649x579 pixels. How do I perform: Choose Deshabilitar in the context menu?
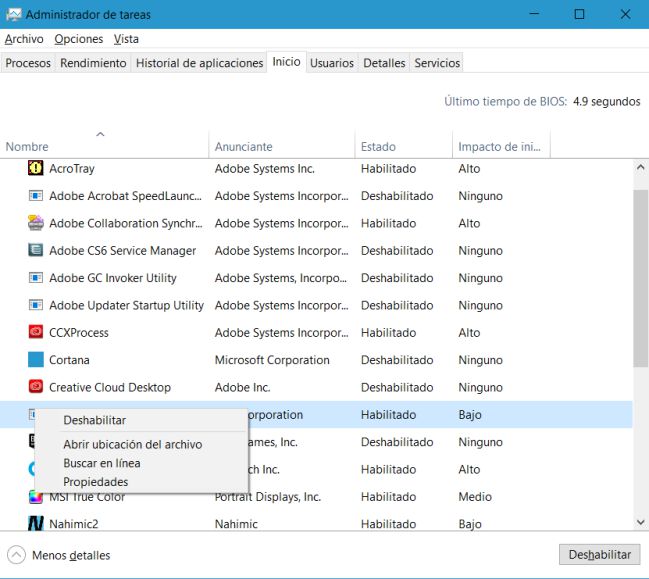(142, 420)
